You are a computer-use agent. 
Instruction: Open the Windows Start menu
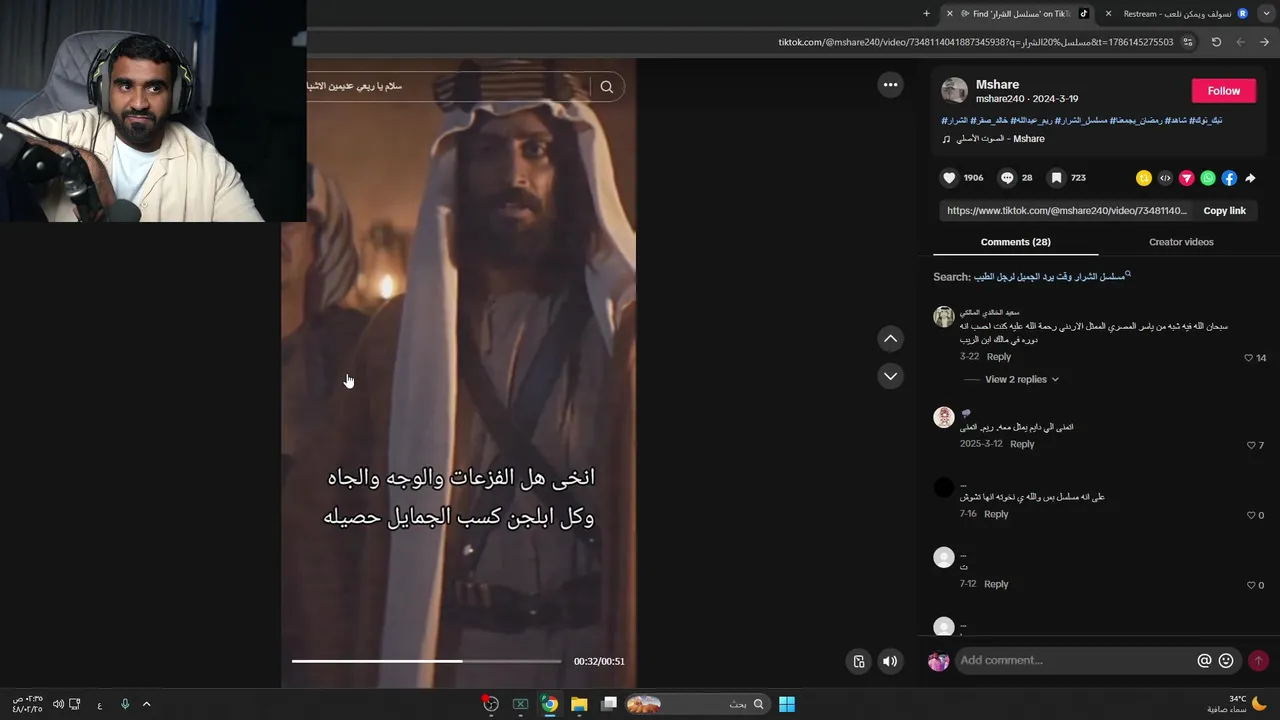point(787,704)
